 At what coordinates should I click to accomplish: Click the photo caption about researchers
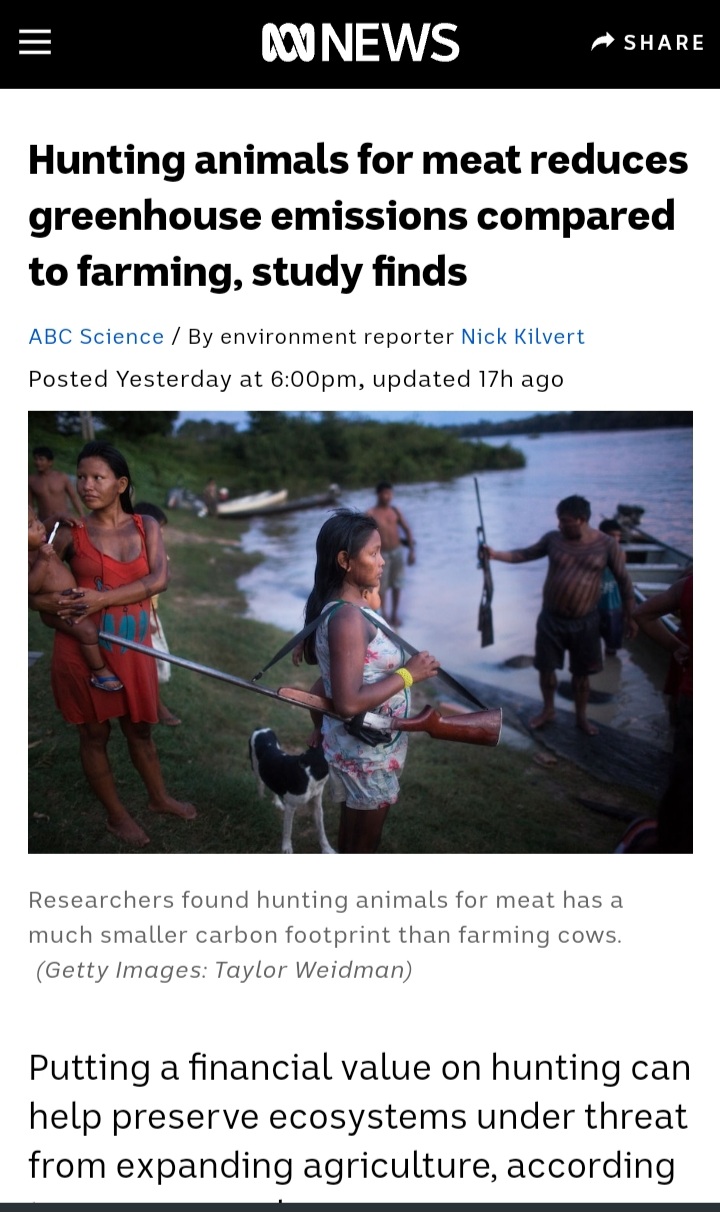click(325, 918)
